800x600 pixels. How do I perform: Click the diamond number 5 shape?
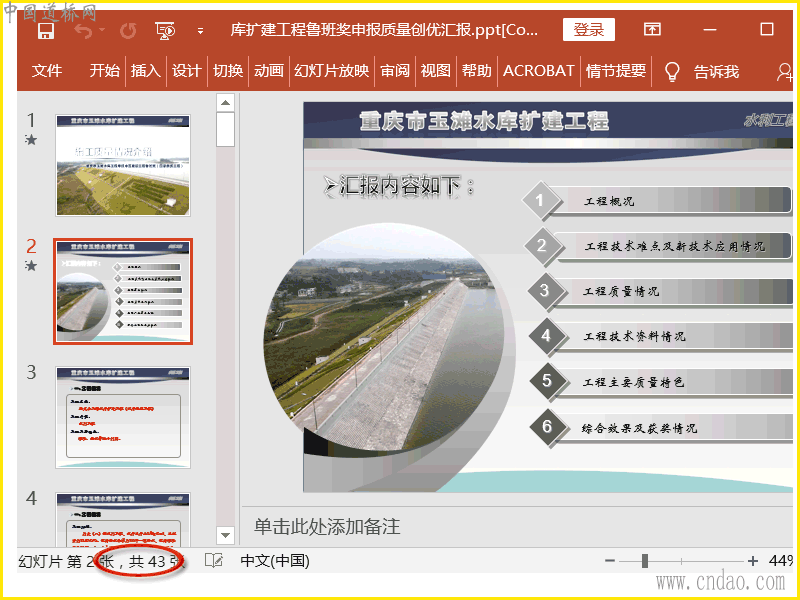tap(547, 381)
